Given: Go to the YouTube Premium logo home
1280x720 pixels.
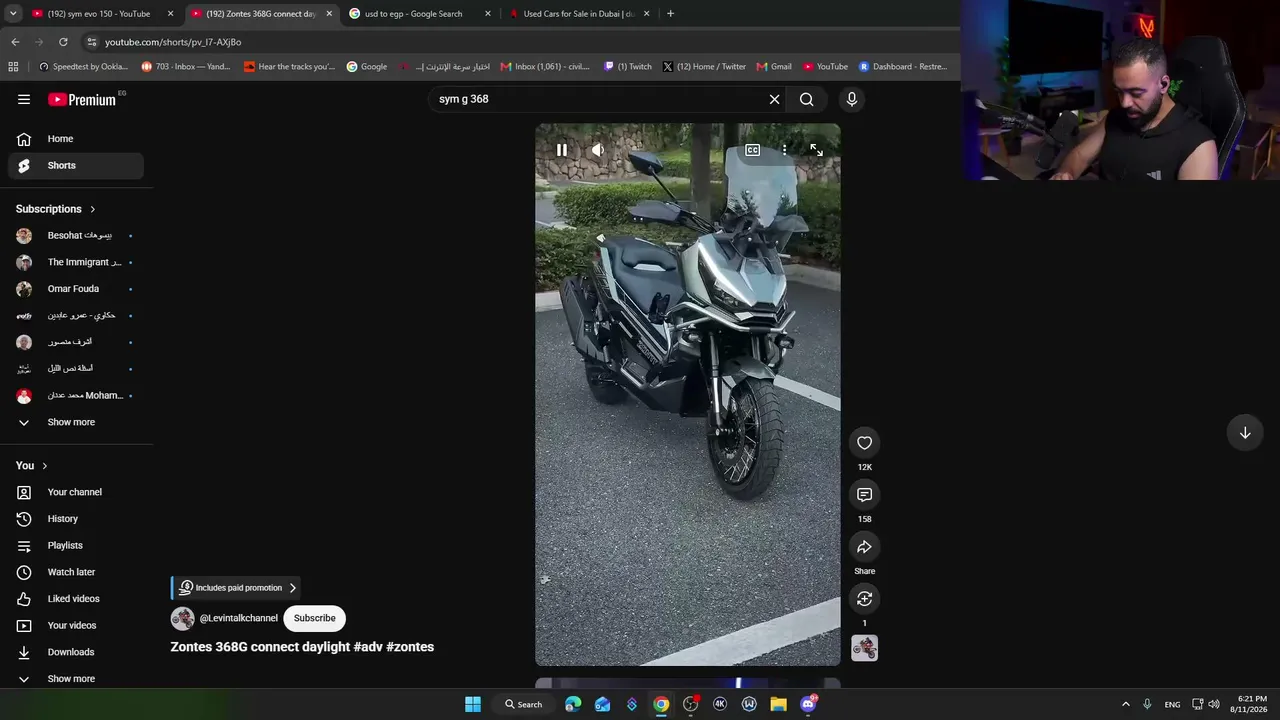Looking at the screenshot, I should pos(82,99).
